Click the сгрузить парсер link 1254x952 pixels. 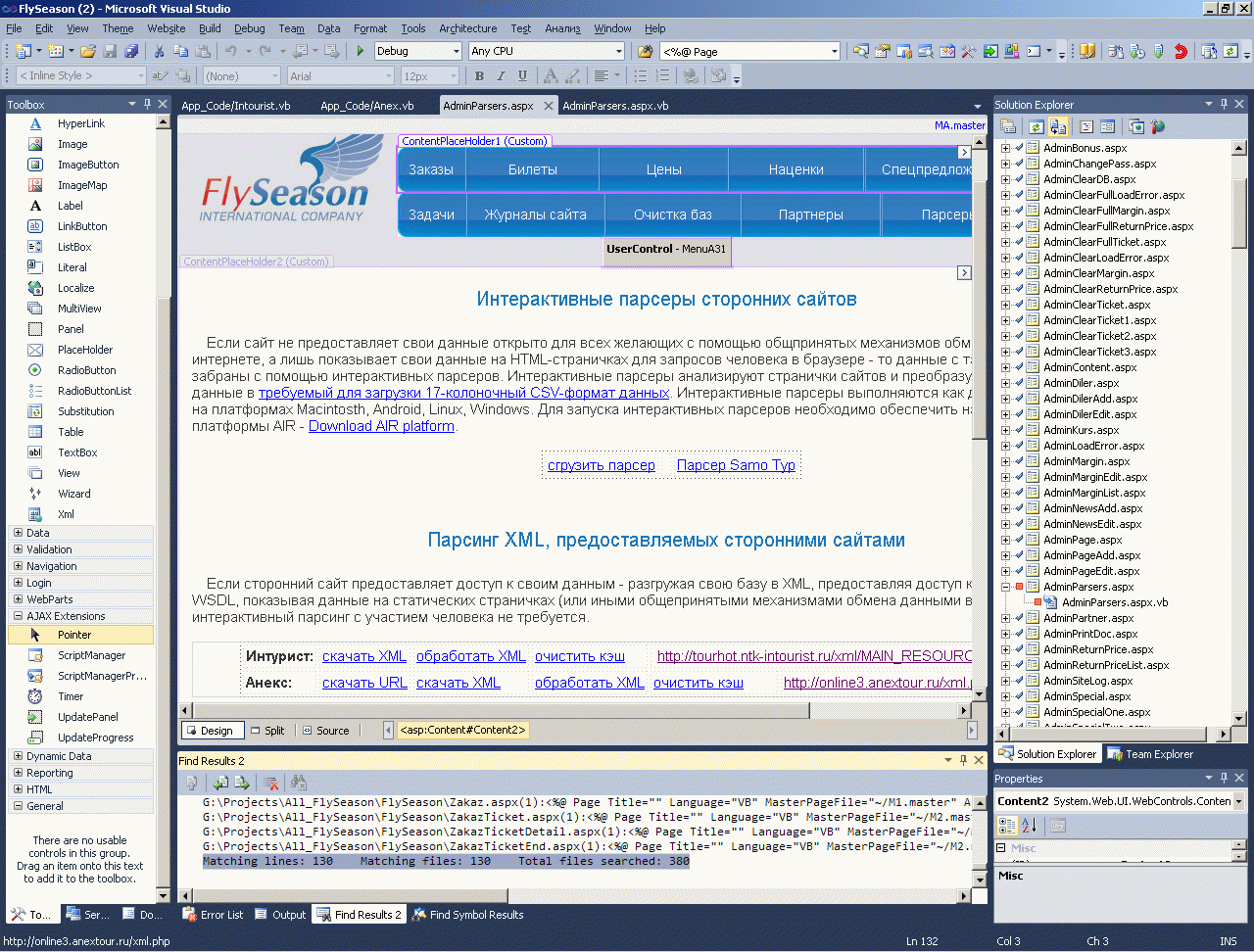(x=602, y=465)
